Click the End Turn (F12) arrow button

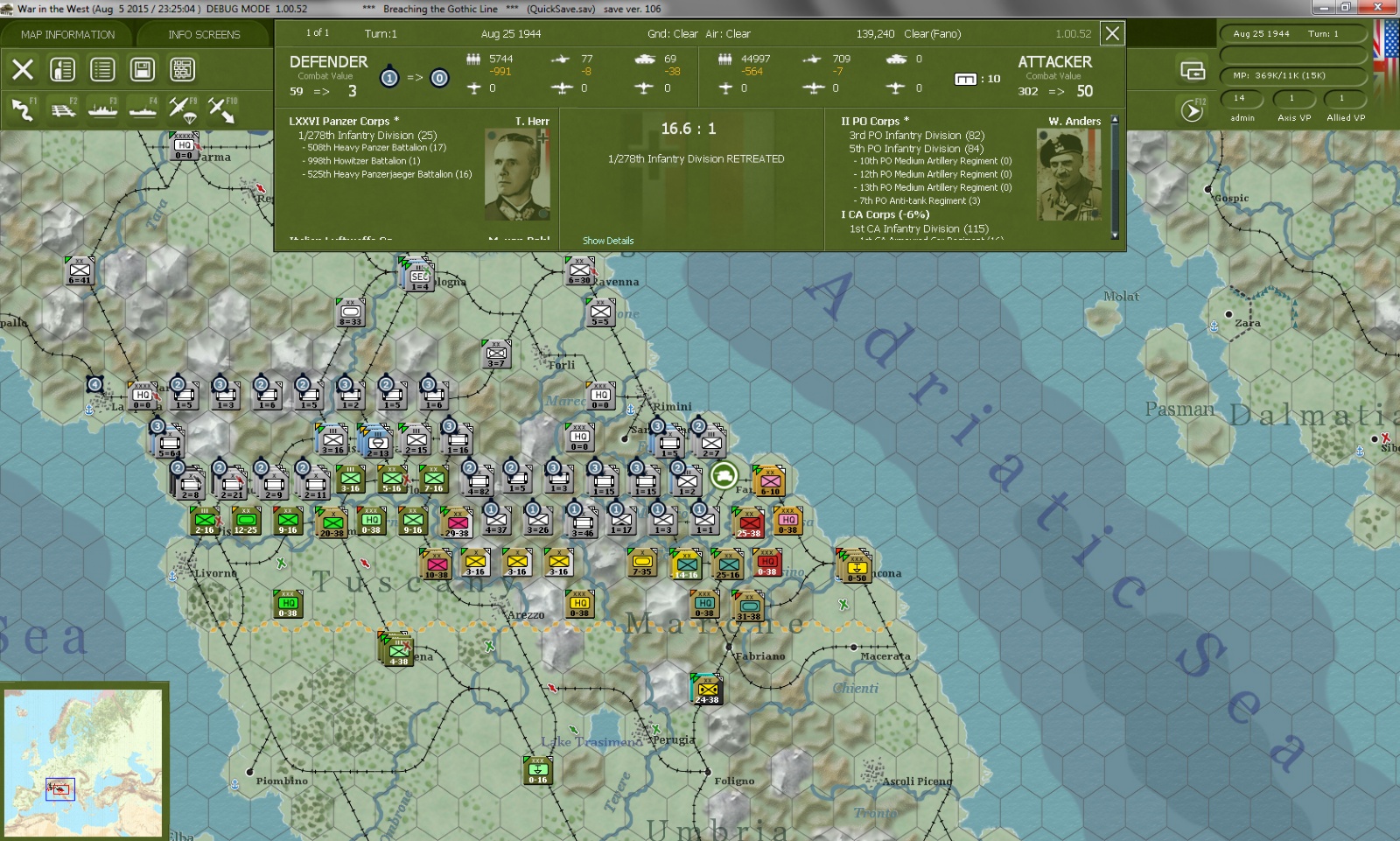point(1192,110)
